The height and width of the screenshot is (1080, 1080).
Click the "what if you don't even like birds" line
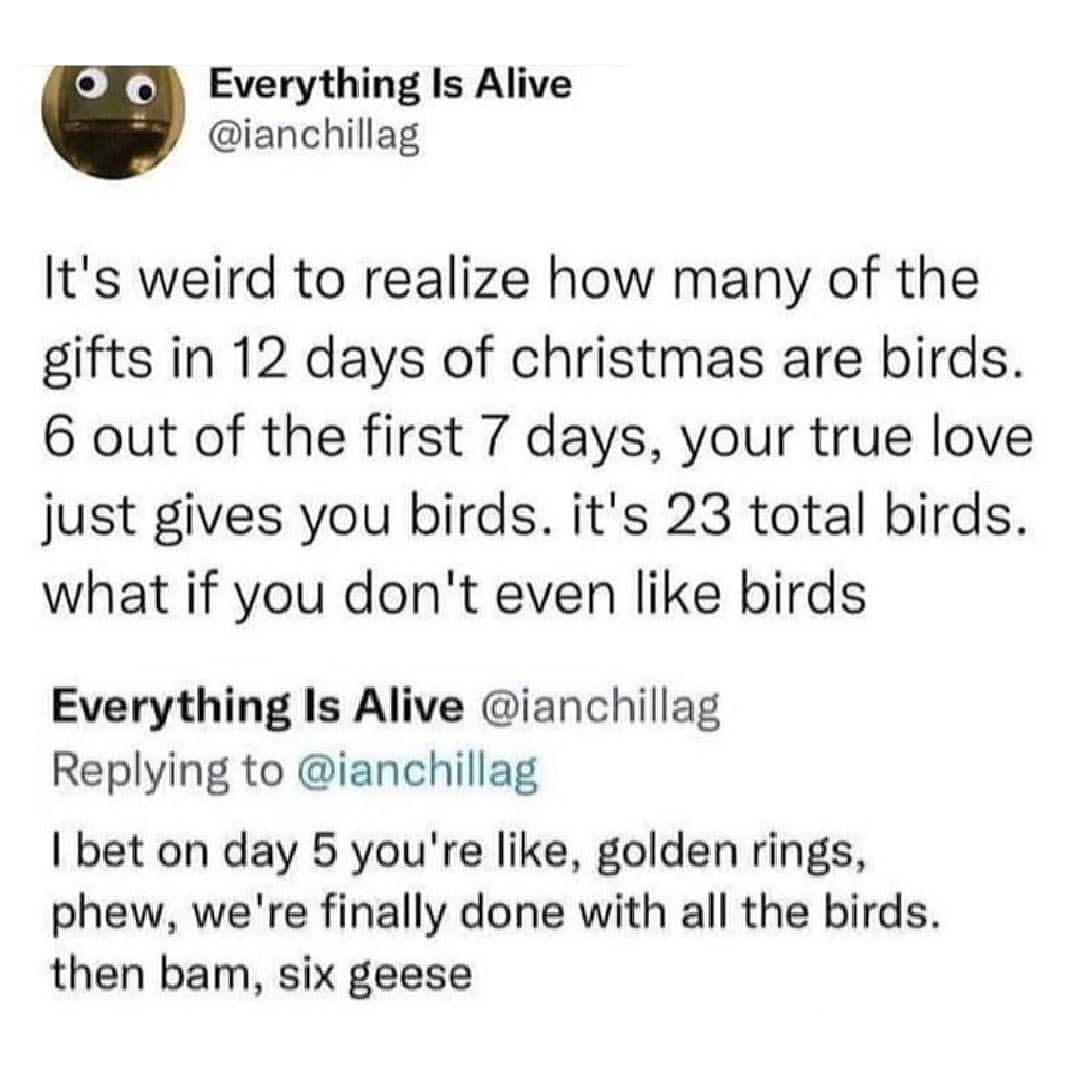click(x=457, y=596)
